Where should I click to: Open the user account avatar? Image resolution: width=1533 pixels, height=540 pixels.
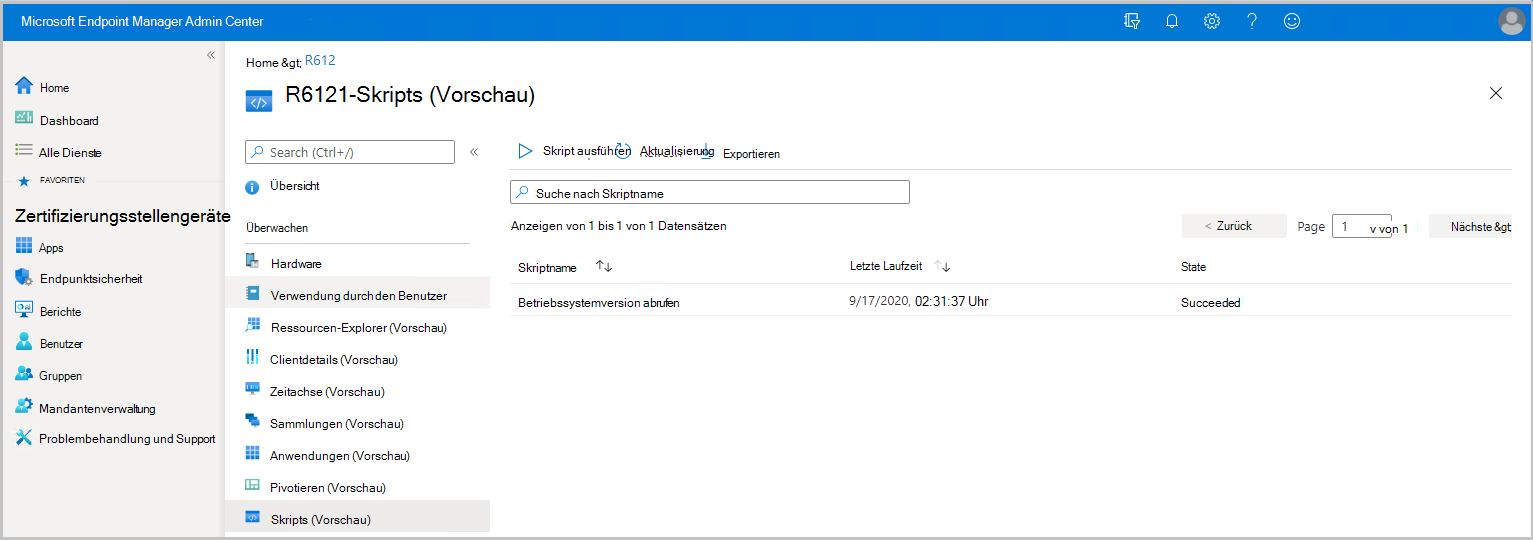pos(1511,21)
